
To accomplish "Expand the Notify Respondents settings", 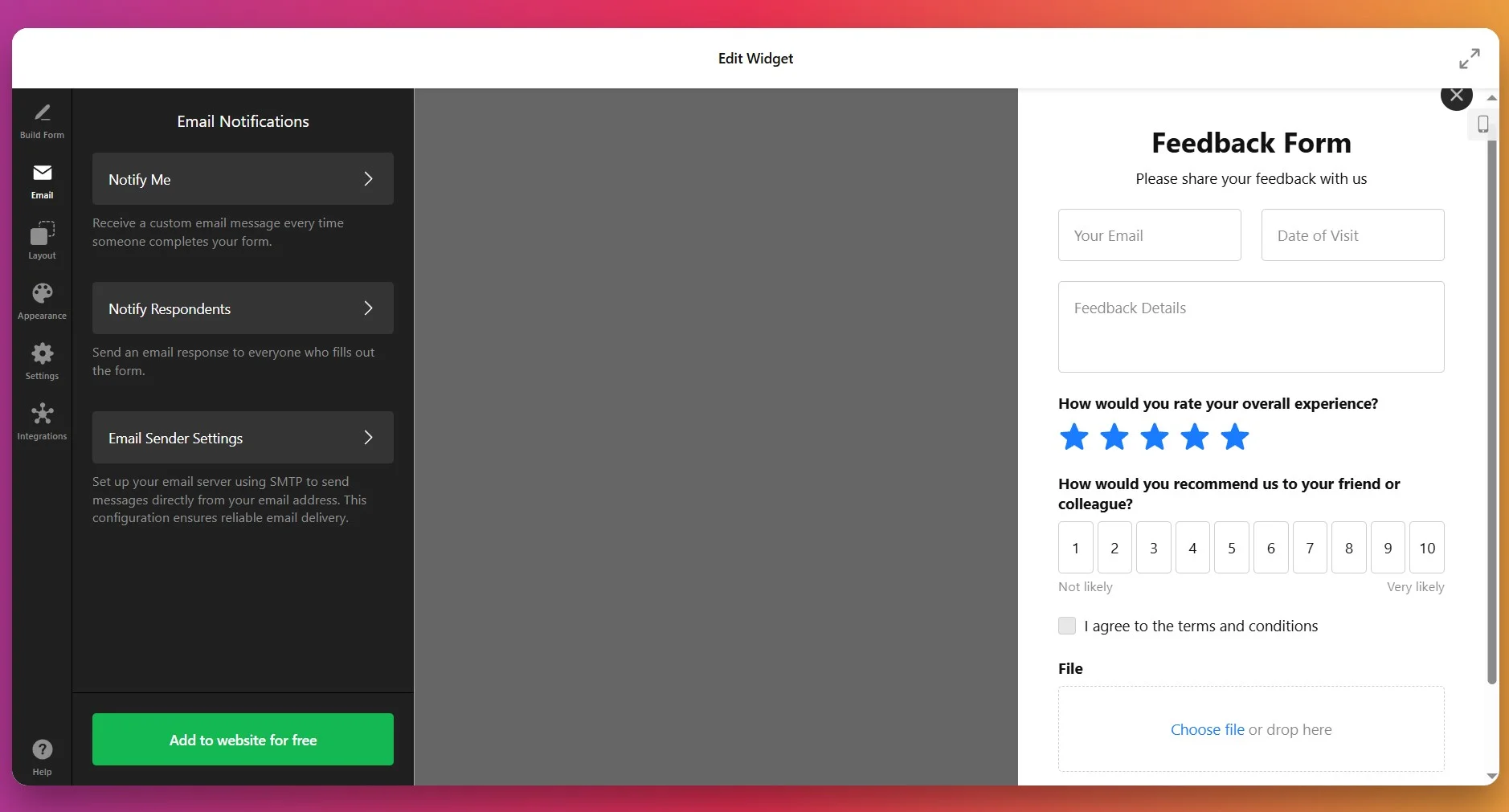I will (x=242, y=308).
